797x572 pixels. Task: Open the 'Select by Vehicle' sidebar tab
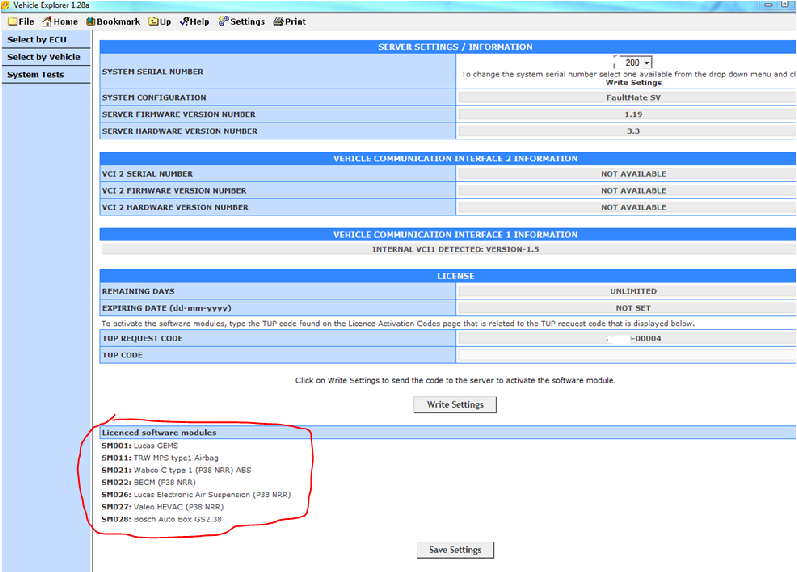(45, 57)
